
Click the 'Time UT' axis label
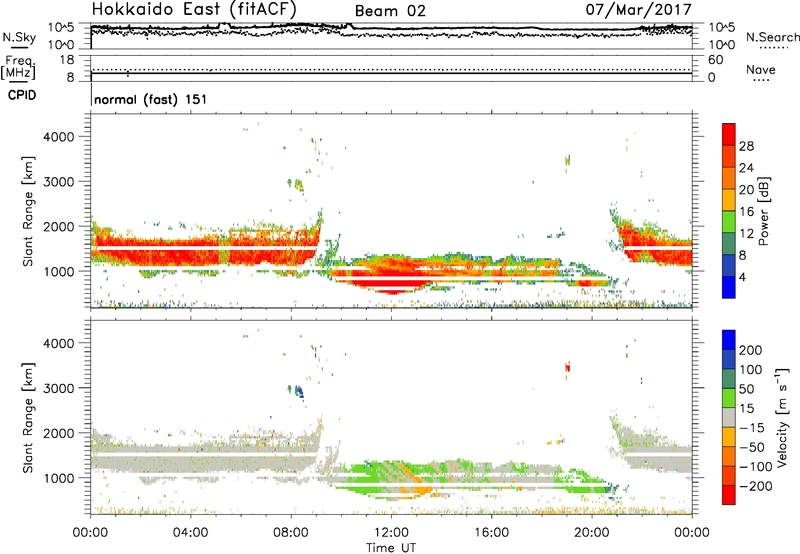click(391, 548)
